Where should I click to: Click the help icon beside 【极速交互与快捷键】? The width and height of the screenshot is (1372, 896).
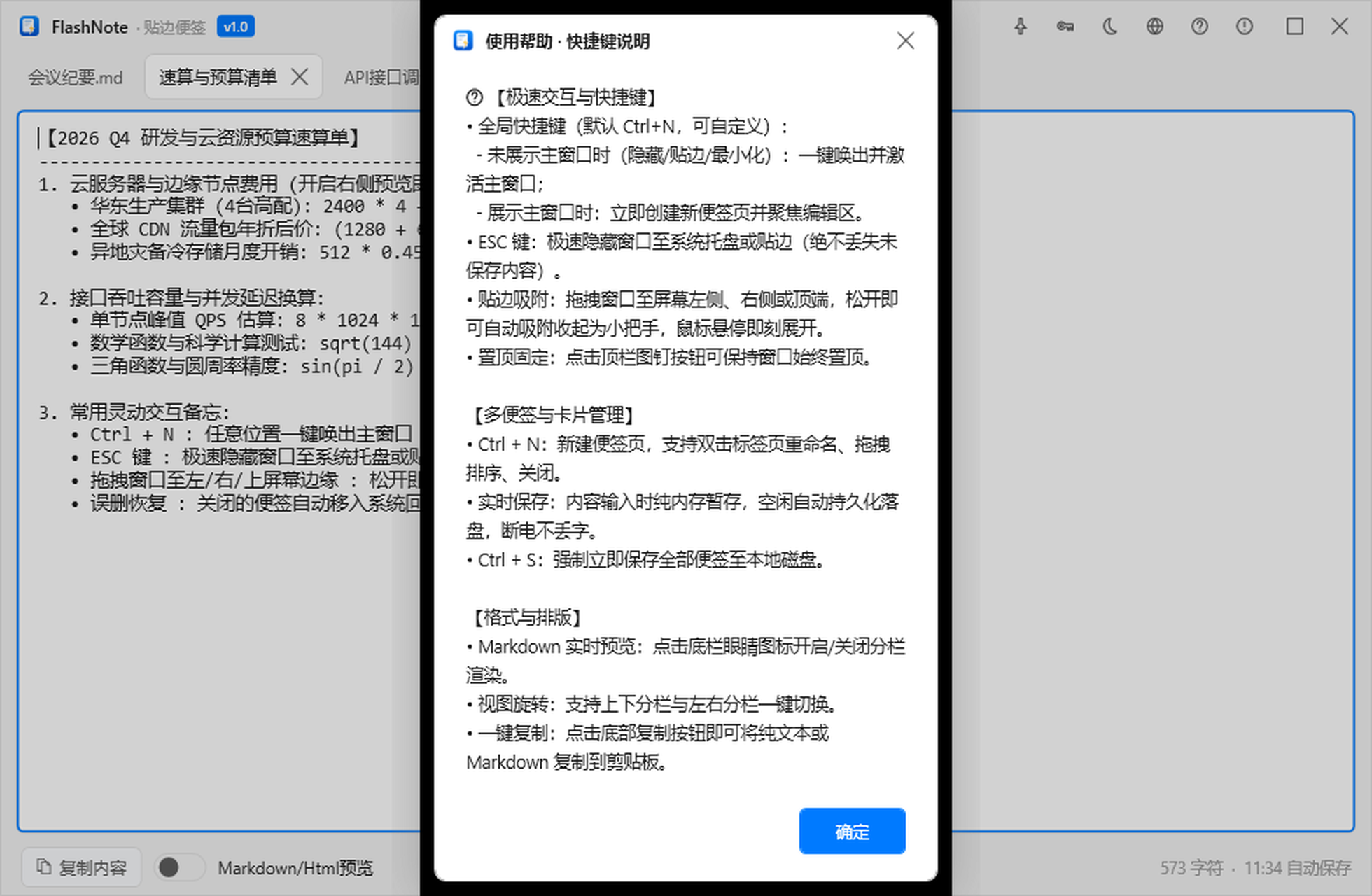(475, 97)
